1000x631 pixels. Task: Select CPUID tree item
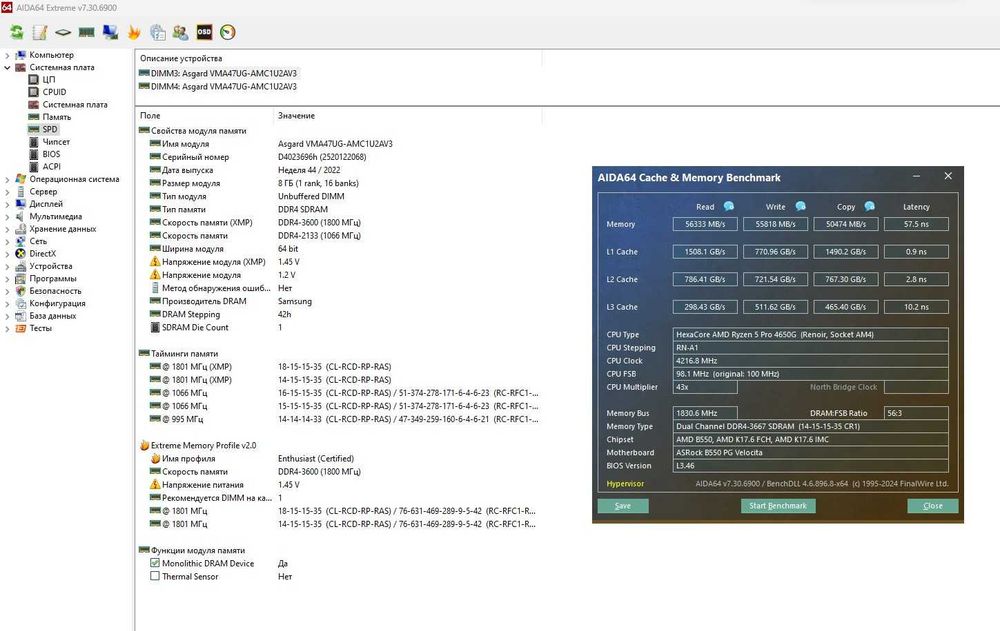(x=54, y=92)
